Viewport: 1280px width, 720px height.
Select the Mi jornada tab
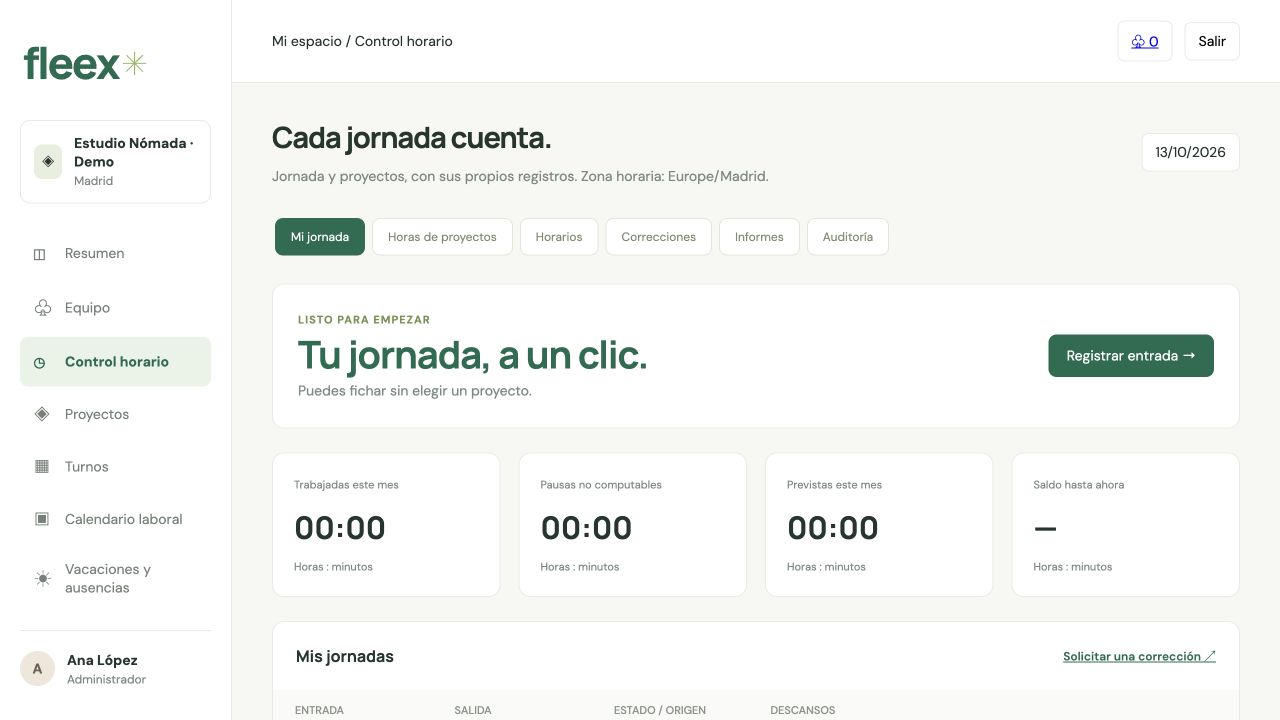click(320, 237)
